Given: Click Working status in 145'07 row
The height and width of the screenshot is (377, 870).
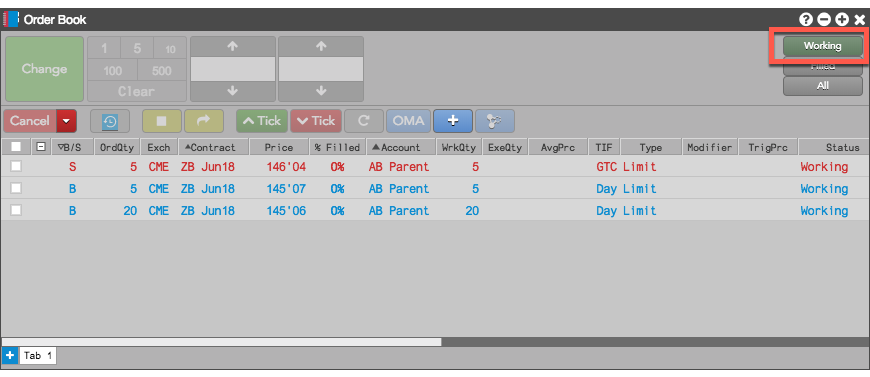Looking at the screenshot, I should [824, 189].
